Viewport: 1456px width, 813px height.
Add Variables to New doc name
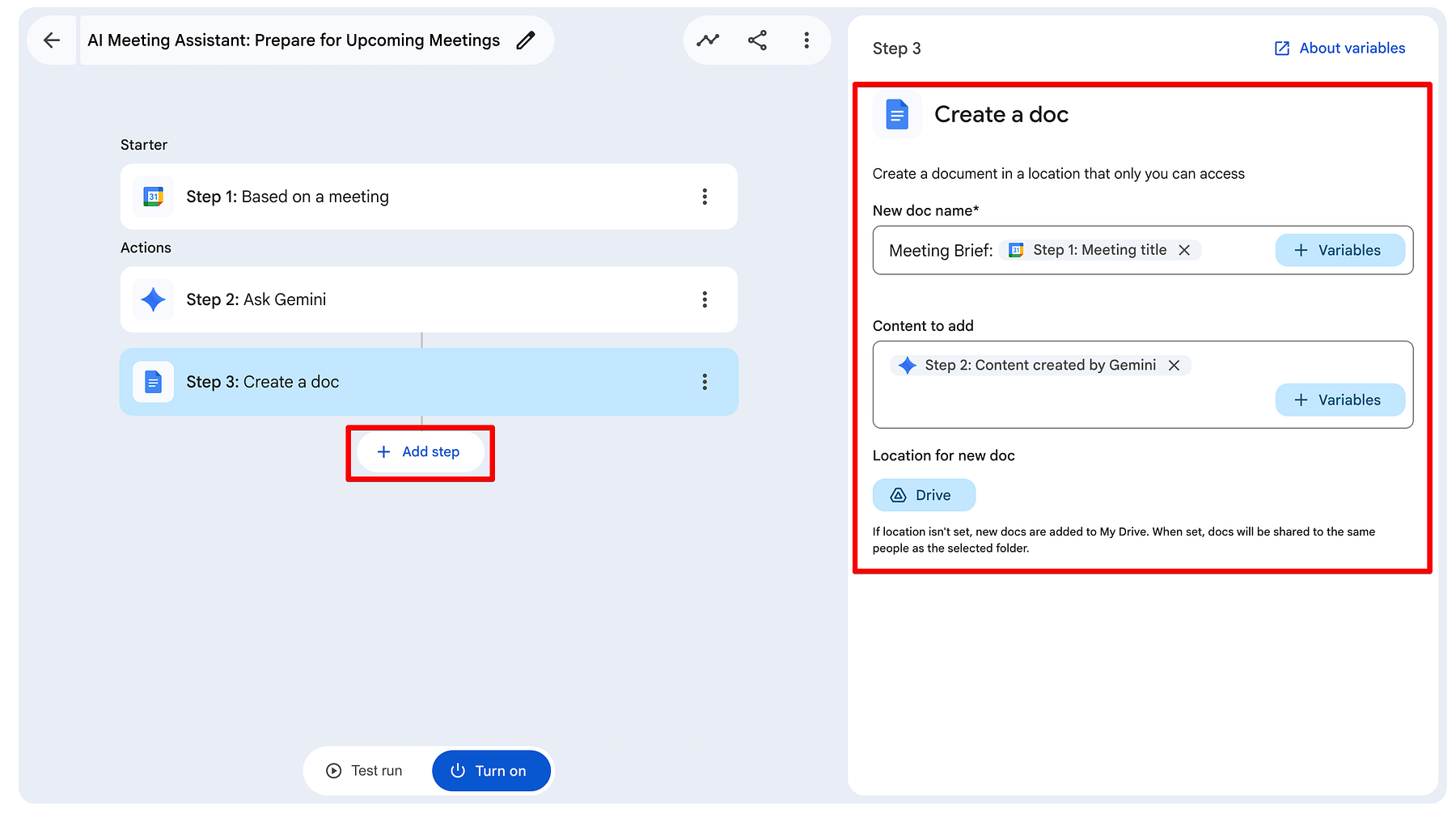pyautogui.click(x=1340, y=251)
